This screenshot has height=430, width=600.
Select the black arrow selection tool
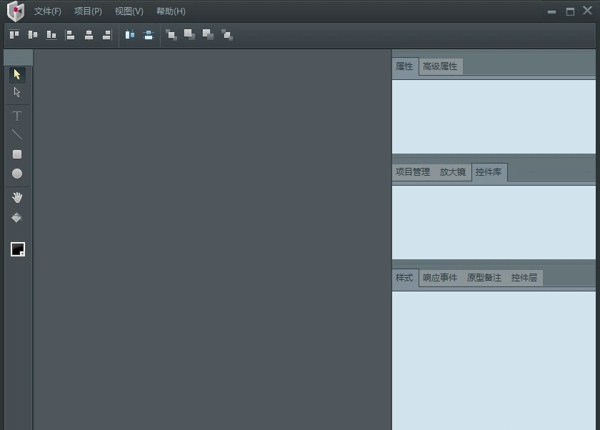pos(17,74)
